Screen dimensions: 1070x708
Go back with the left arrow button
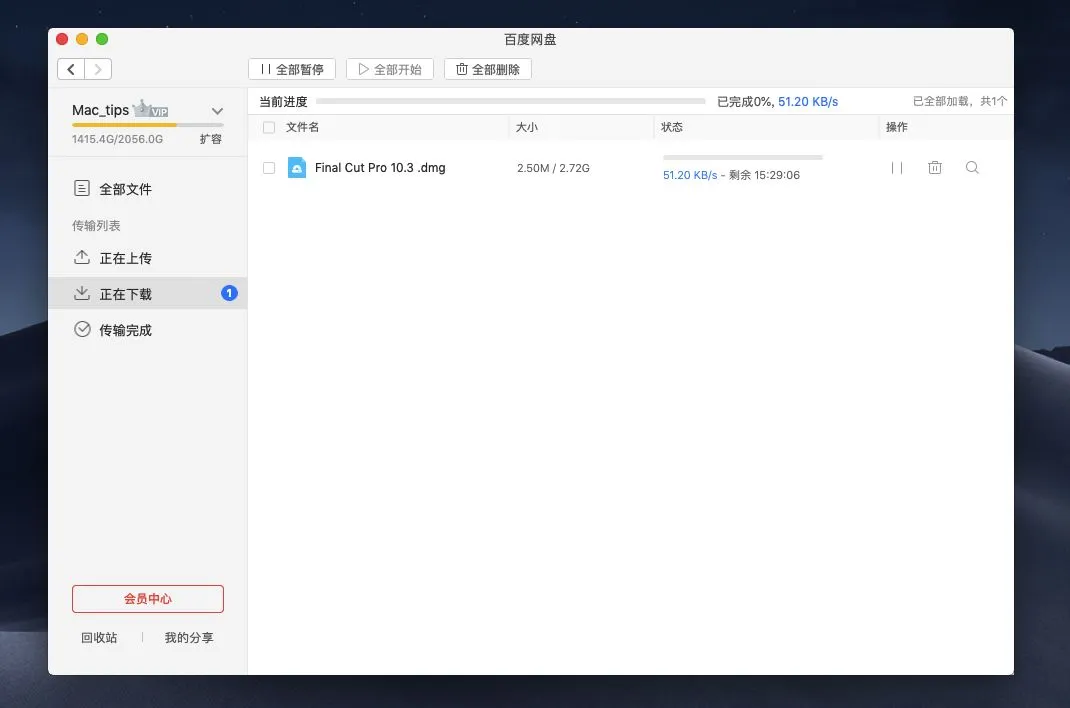point(71,69)
